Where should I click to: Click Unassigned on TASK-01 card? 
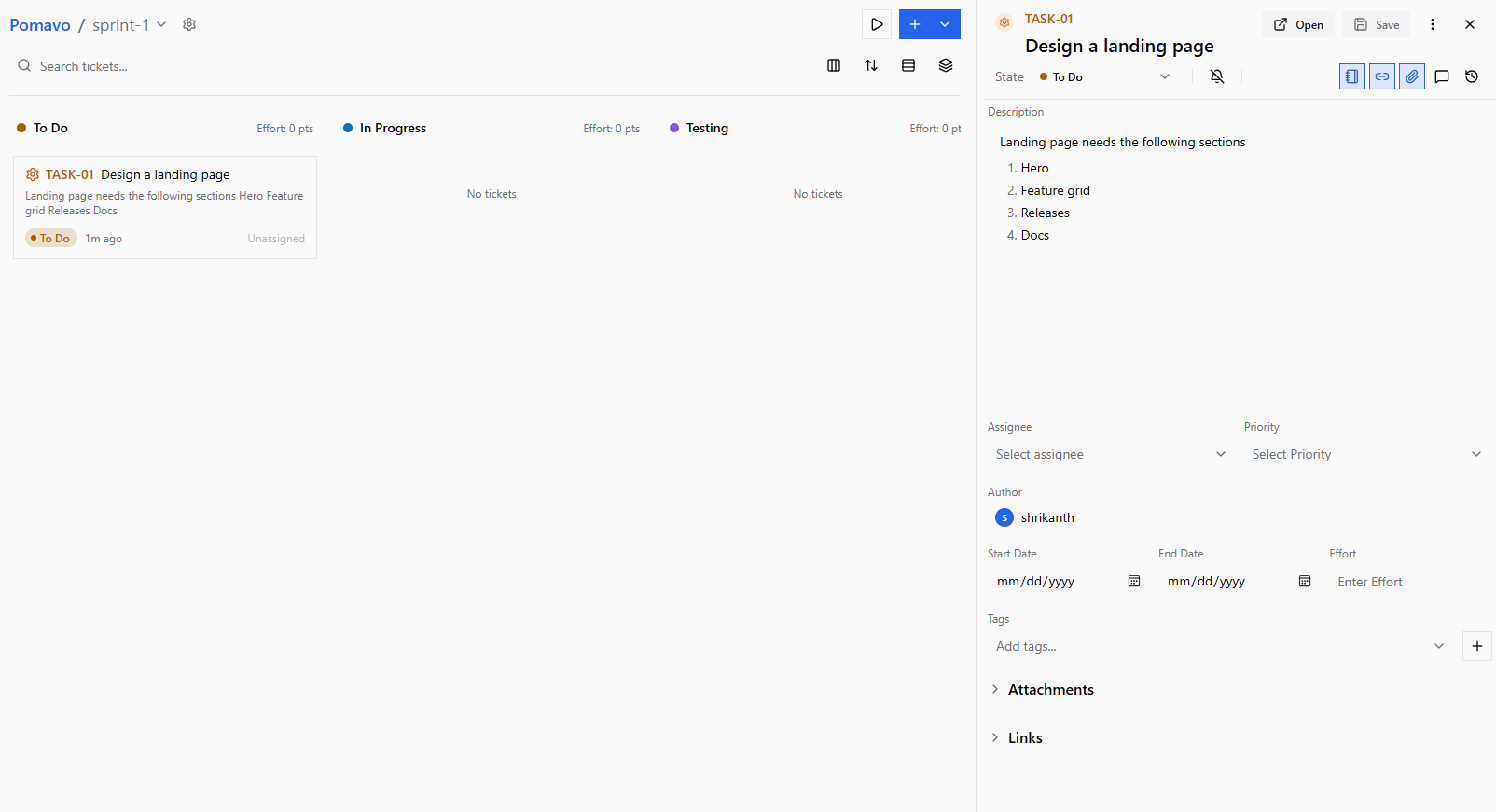coord(276,239)
